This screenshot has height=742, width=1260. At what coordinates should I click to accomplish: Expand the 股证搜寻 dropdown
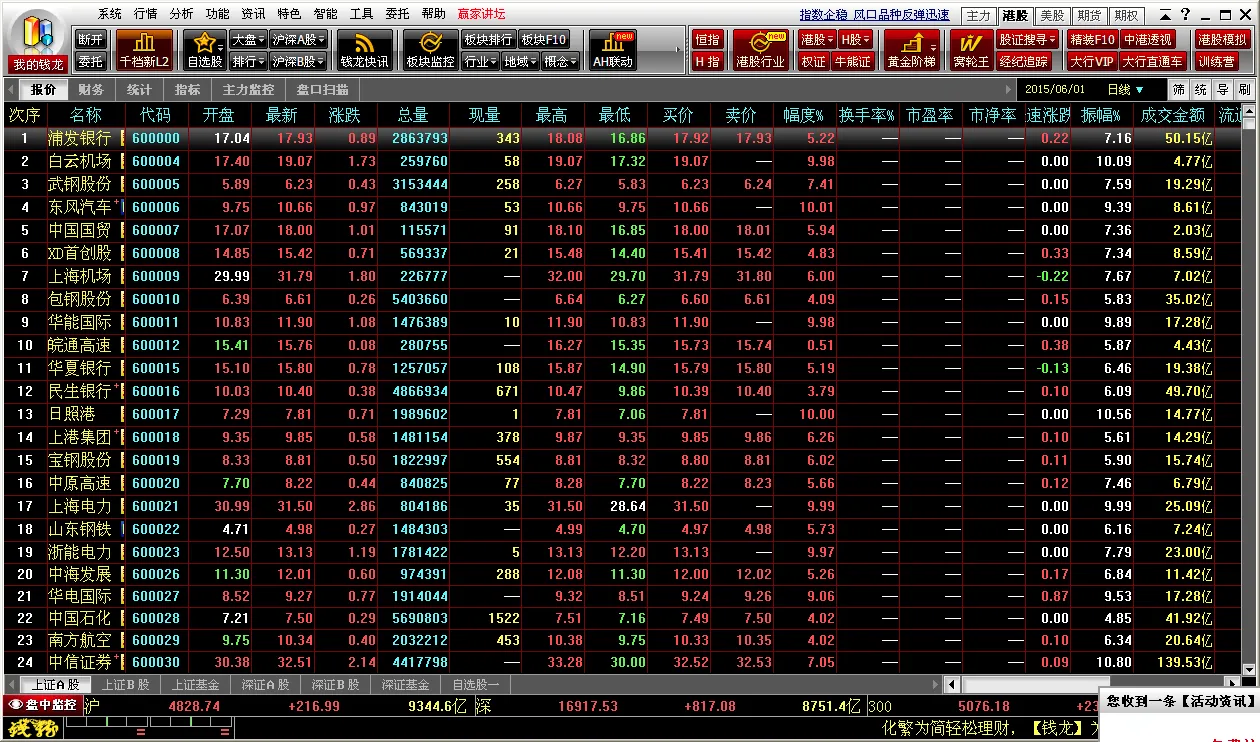pyautogui.click(x=1027, y=39)
